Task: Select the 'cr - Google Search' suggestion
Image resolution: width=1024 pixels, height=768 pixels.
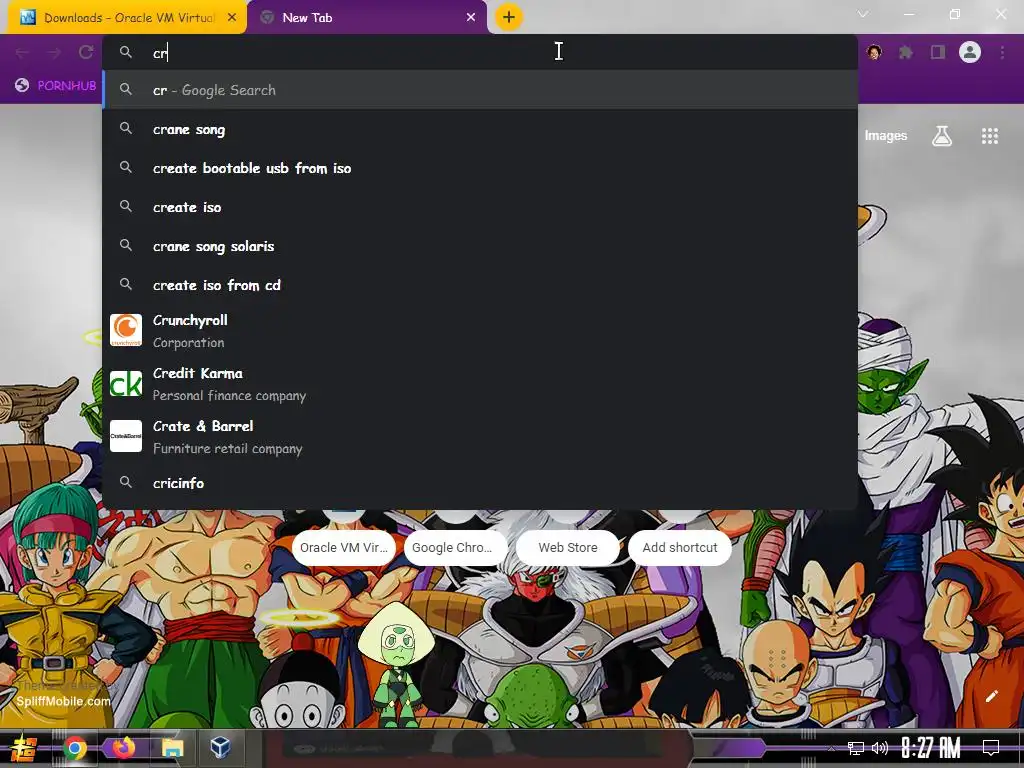Action: coord(480,90)
